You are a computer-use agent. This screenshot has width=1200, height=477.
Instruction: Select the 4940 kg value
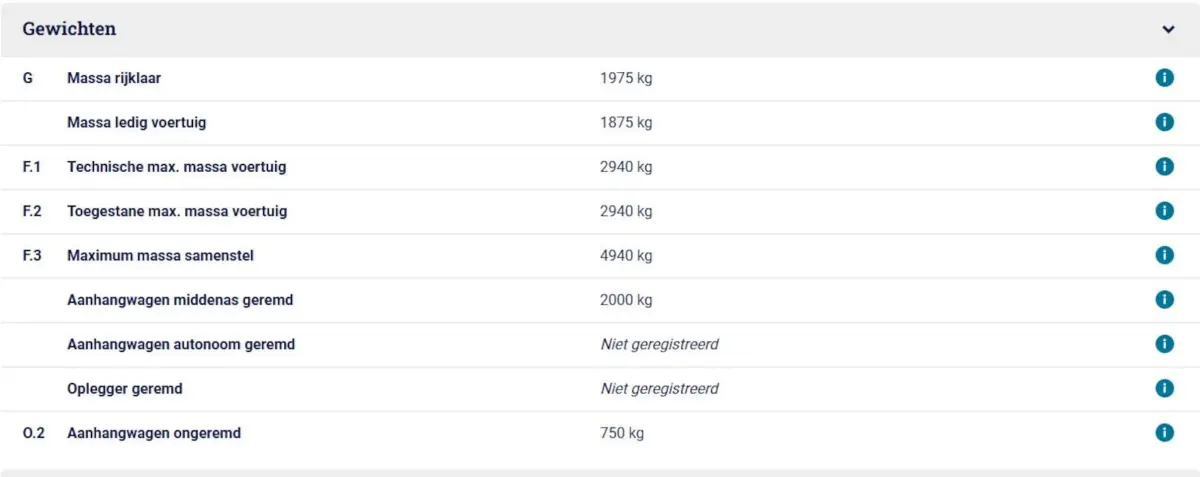(x=626, y=255)
